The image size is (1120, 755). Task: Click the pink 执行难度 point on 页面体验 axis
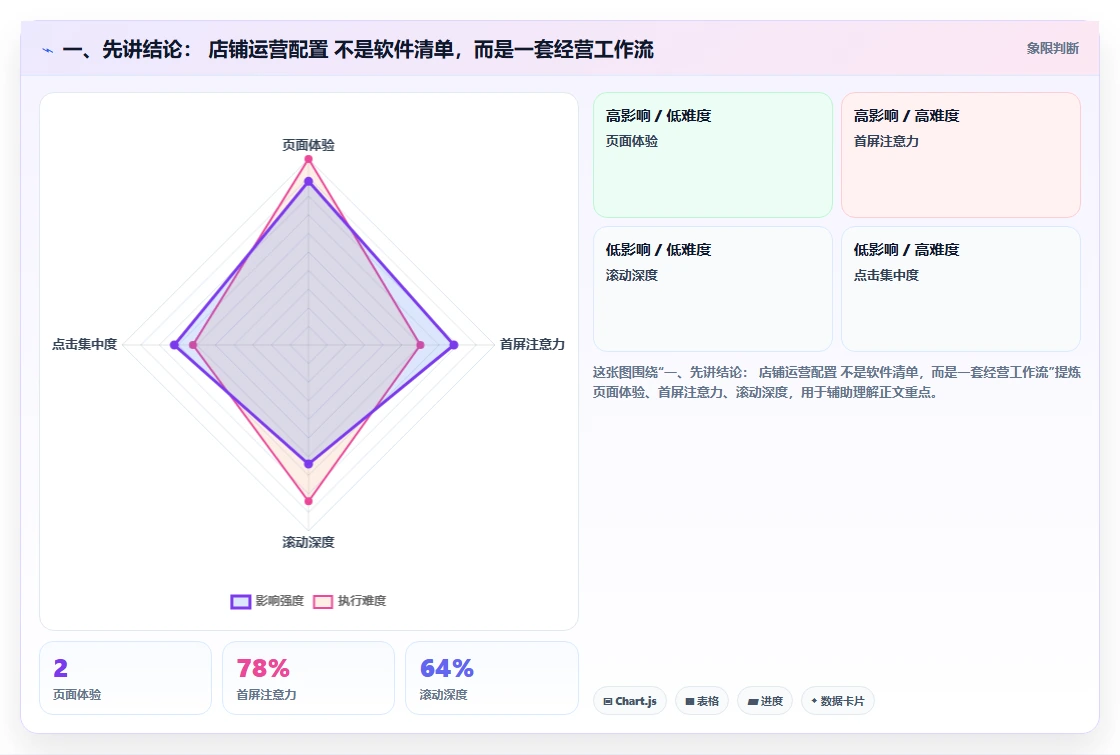309,159
